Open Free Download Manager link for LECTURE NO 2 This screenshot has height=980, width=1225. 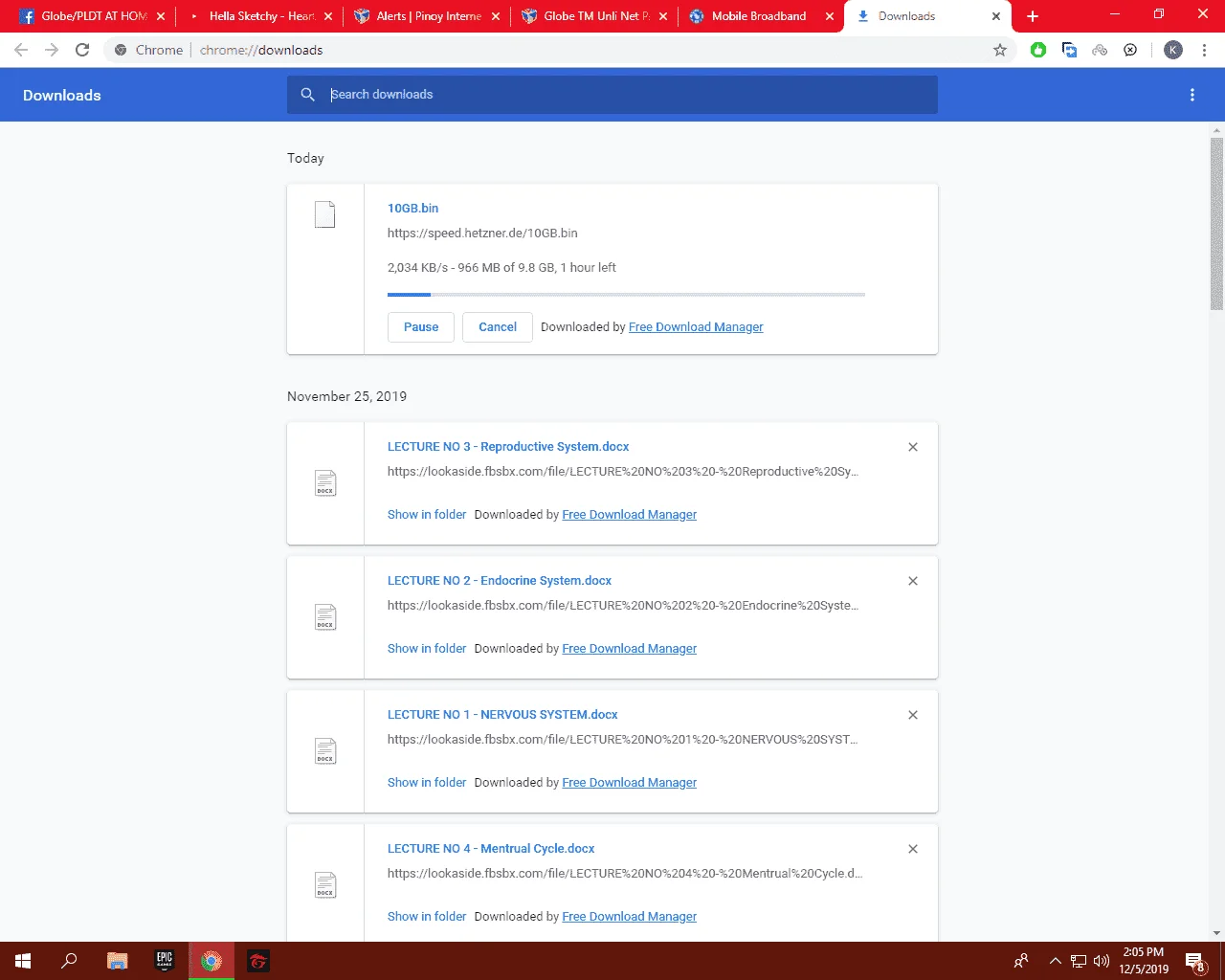pyautogui.click(x=630, y=649)
